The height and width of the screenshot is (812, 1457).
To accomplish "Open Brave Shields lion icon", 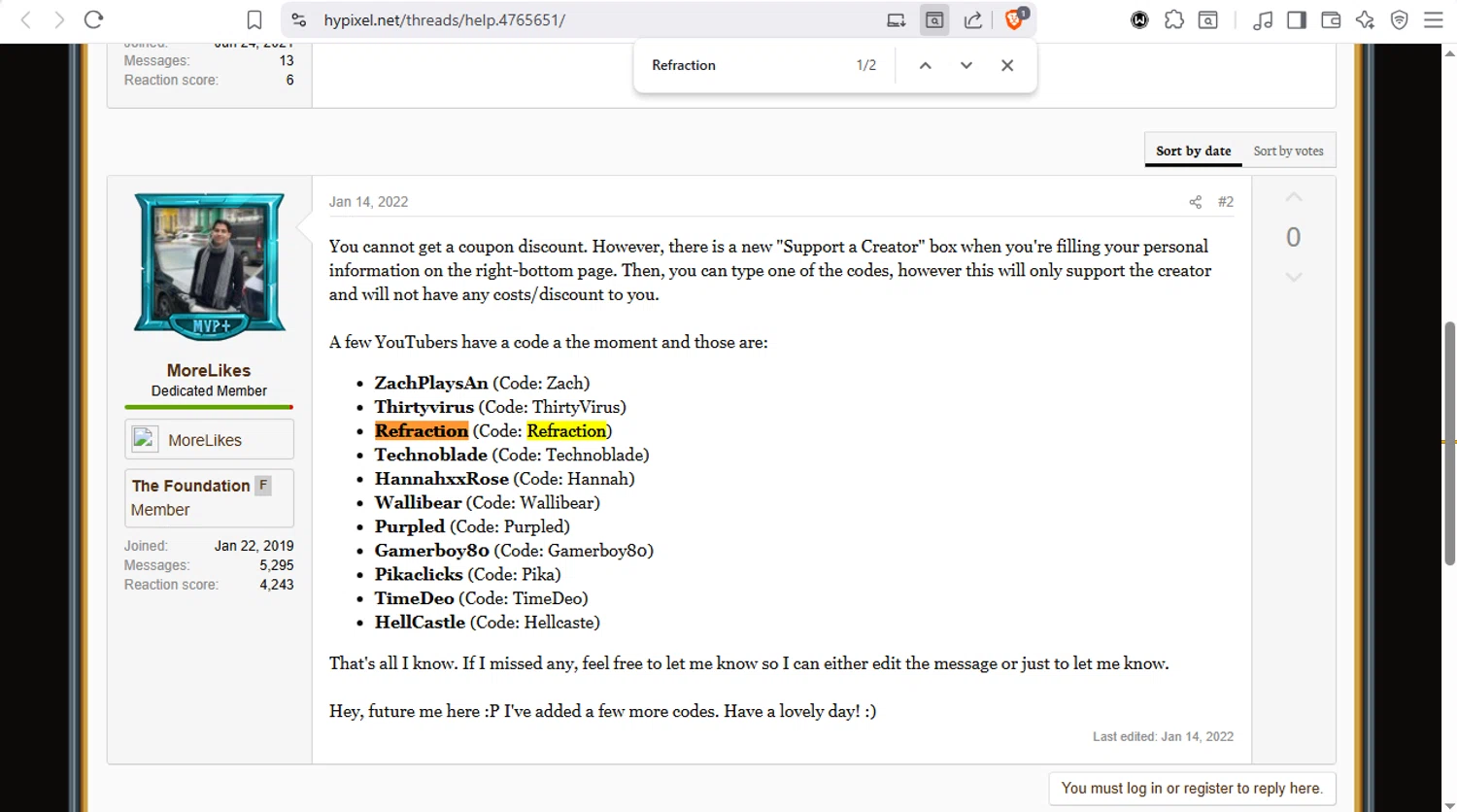I will coord(1015,18).
